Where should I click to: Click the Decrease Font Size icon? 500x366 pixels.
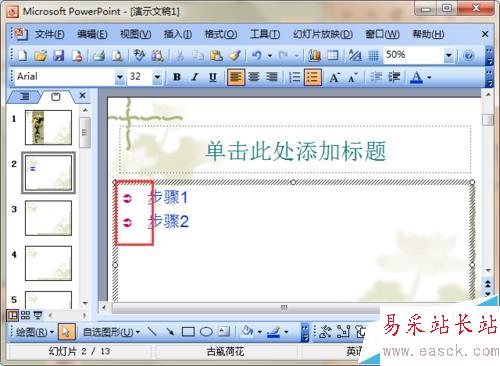[353, 77]
